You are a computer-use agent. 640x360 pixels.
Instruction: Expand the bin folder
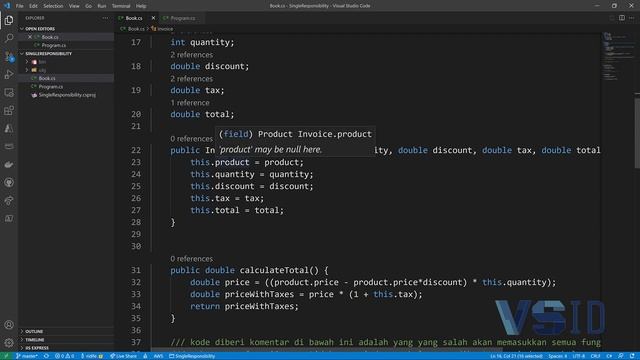[66, 62]
